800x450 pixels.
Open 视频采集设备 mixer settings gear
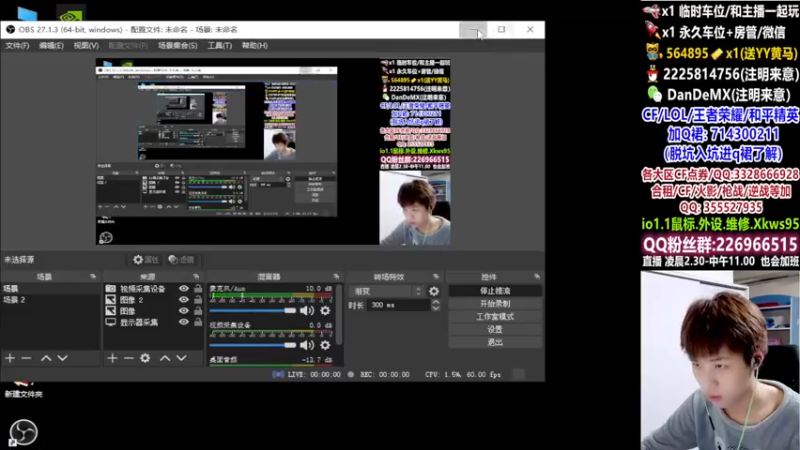tap(325, 345)
